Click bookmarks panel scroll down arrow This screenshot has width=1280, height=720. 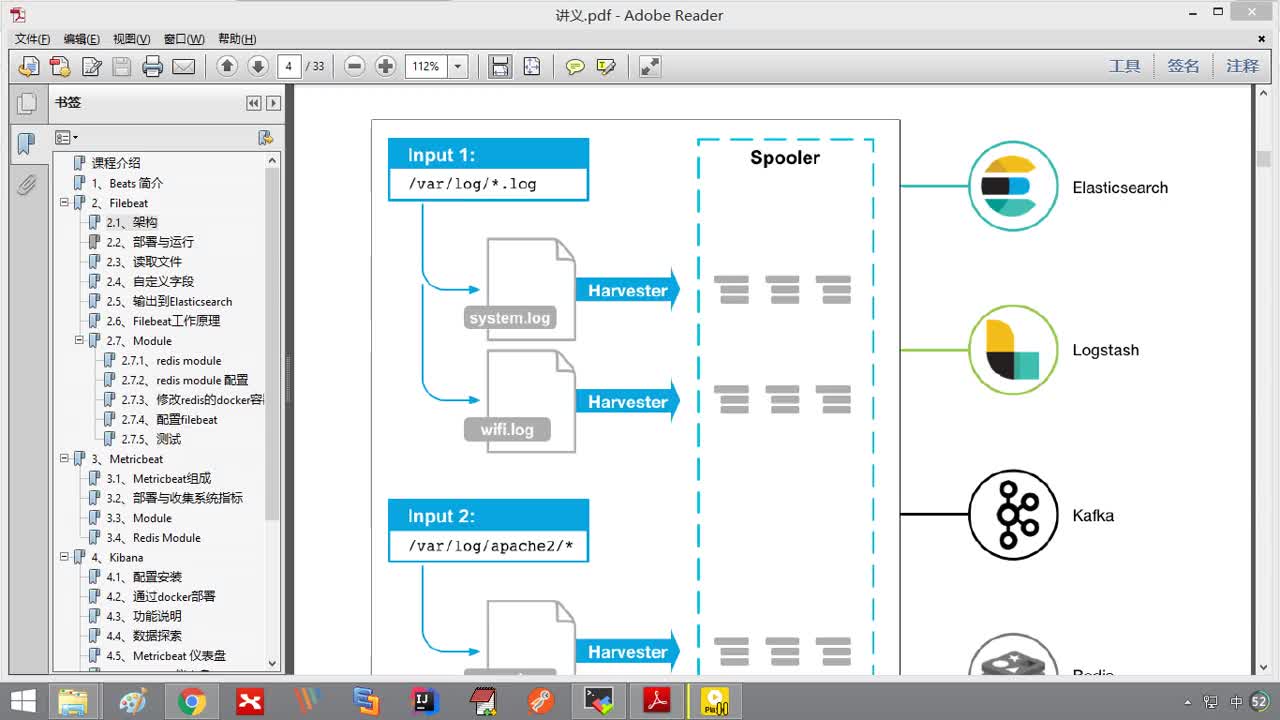pyautogui.click(x=273, y=663)
